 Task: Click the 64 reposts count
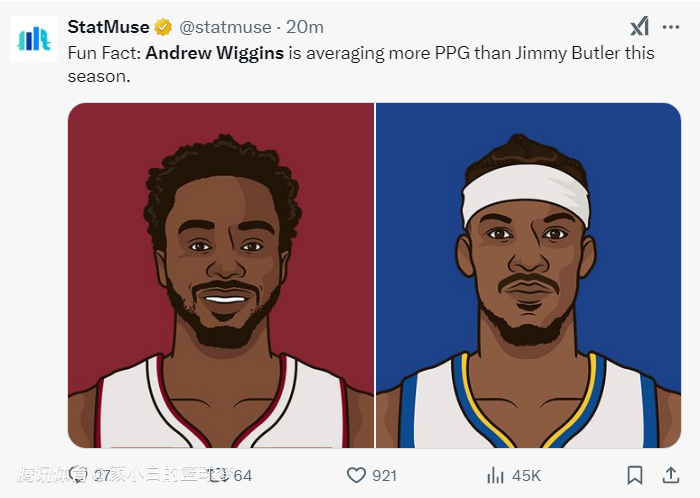(x=242, y=475)
